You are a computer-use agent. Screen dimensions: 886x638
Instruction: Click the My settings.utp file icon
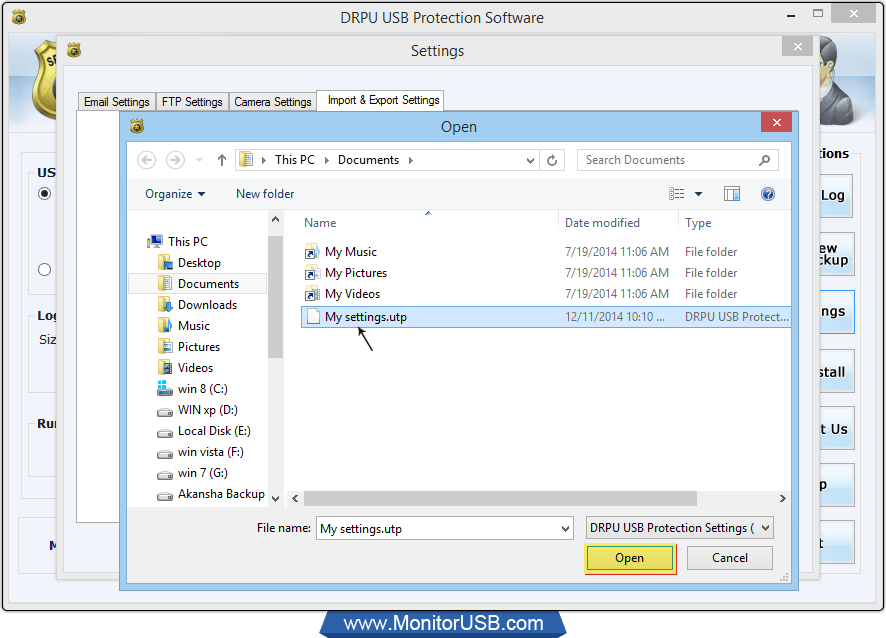click(x=312, y=316)
